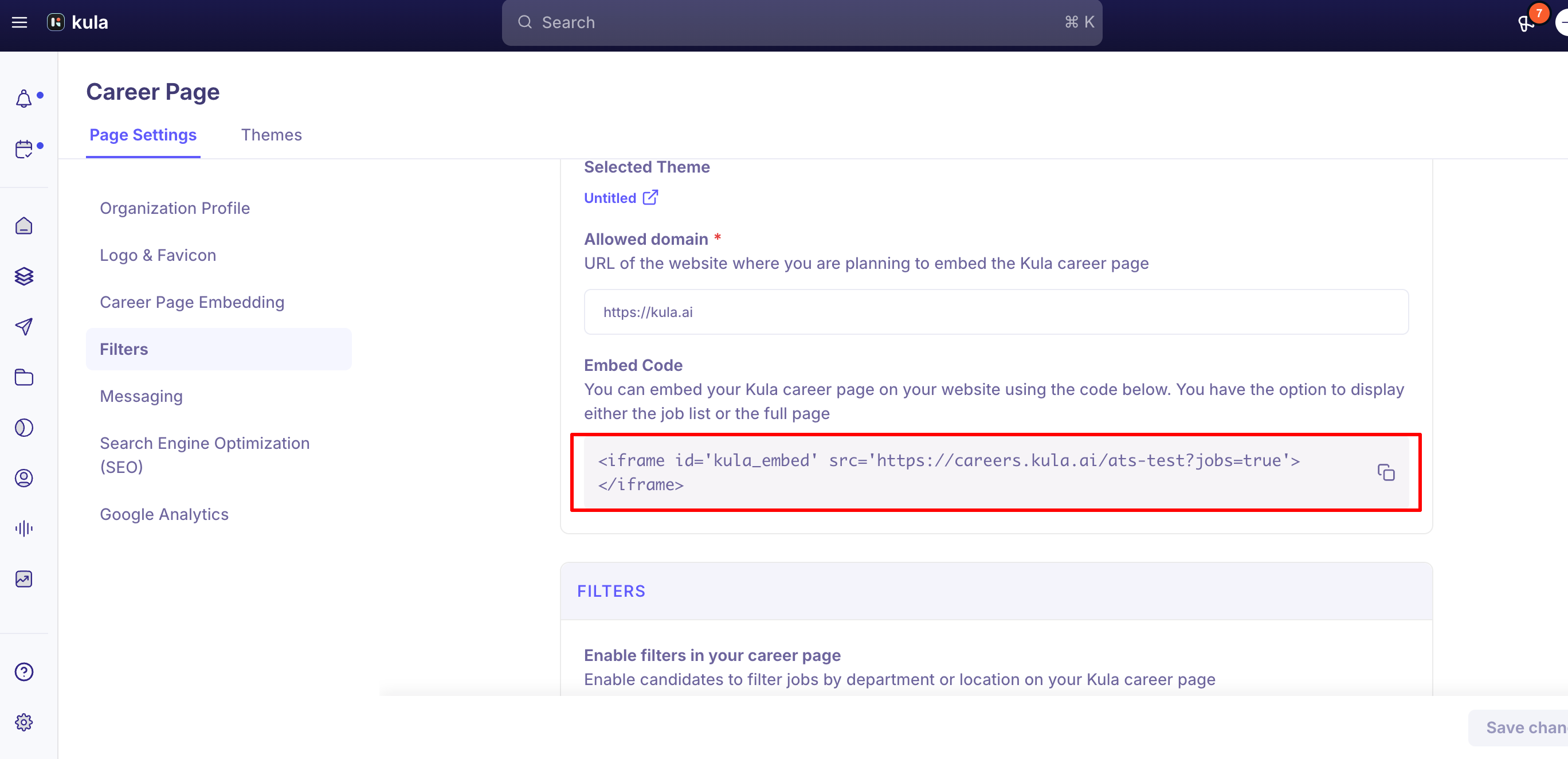
Task: Go to the home icon
Action: pyautogui.click(x=23, y=226)
